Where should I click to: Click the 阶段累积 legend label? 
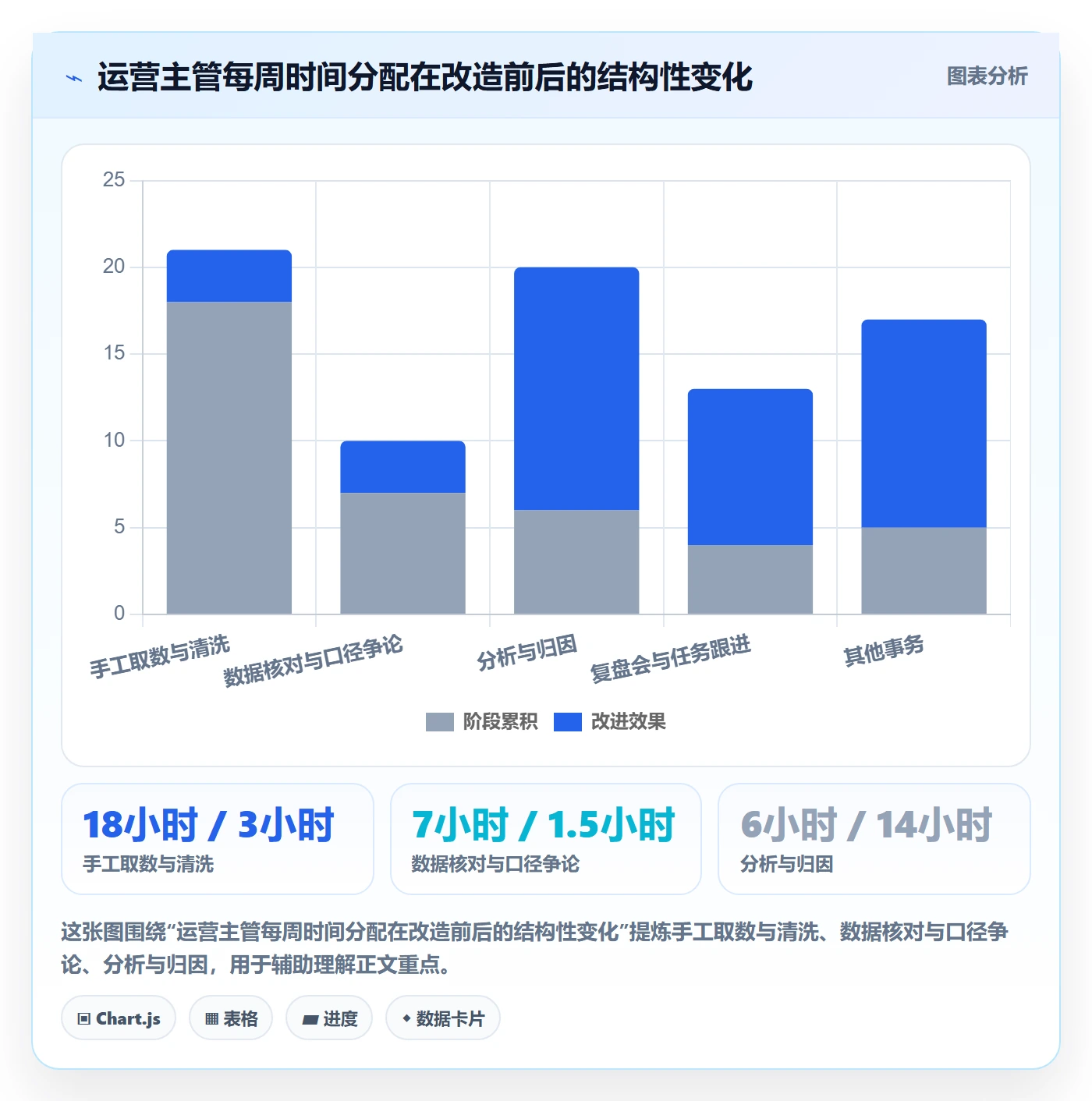(x=500, y=722)
